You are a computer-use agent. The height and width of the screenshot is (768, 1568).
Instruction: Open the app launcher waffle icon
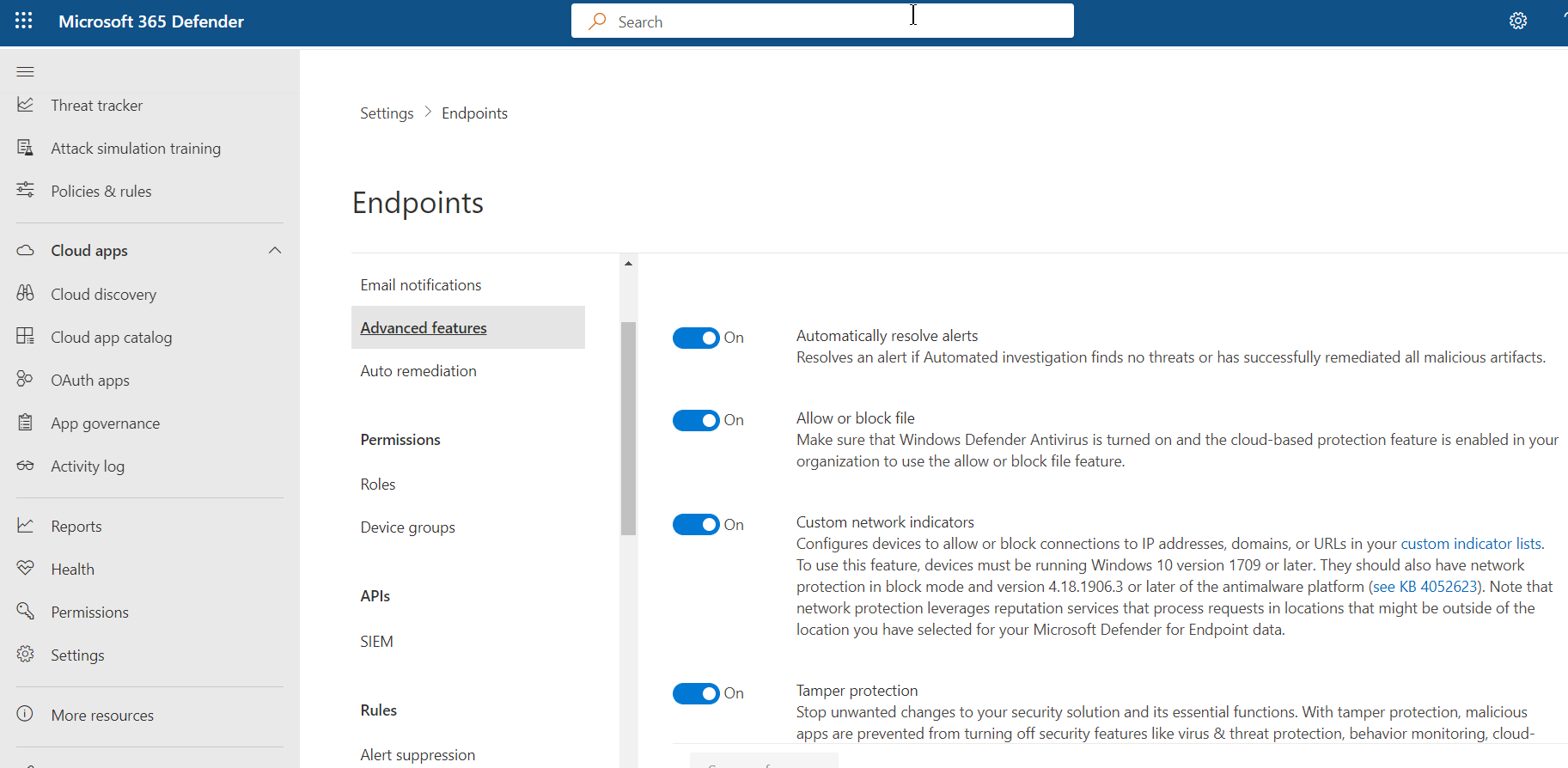pyautogui.click(x=24, y=21)
